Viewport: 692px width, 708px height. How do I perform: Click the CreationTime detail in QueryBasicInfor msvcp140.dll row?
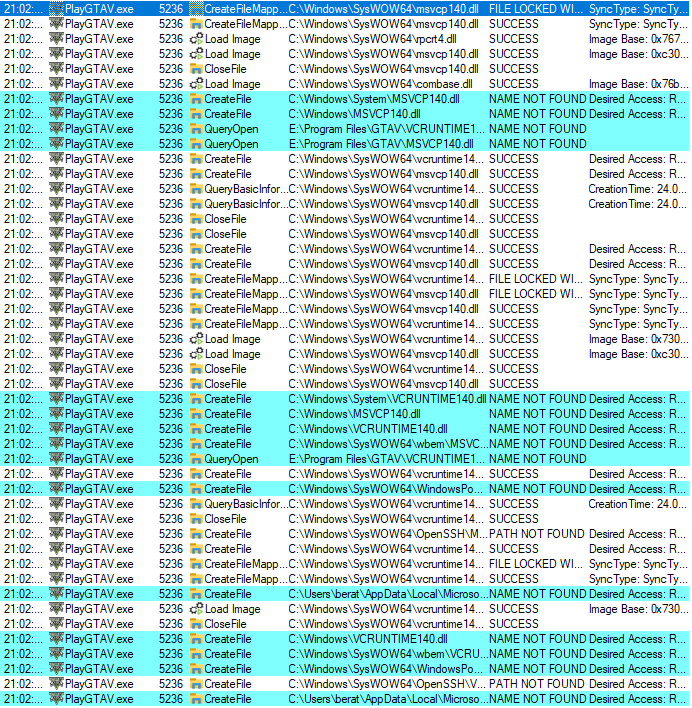click(637, 204)
